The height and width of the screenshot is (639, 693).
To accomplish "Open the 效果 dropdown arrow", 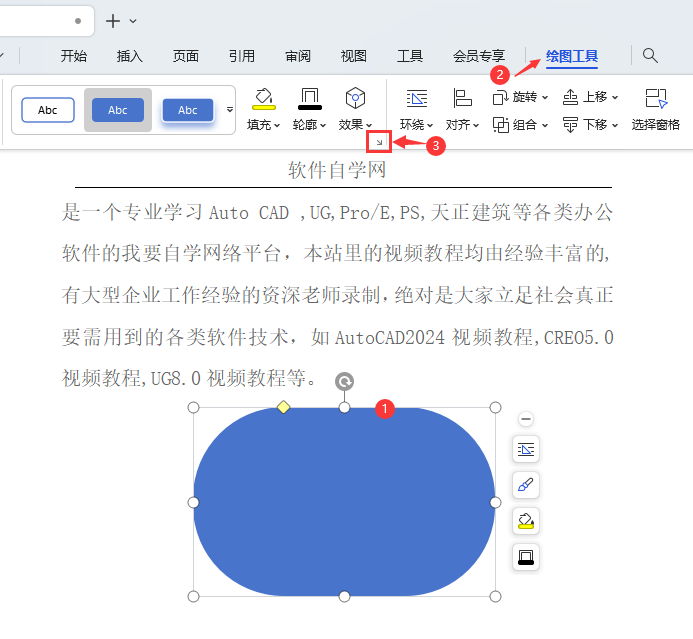I will coord(369,126).
